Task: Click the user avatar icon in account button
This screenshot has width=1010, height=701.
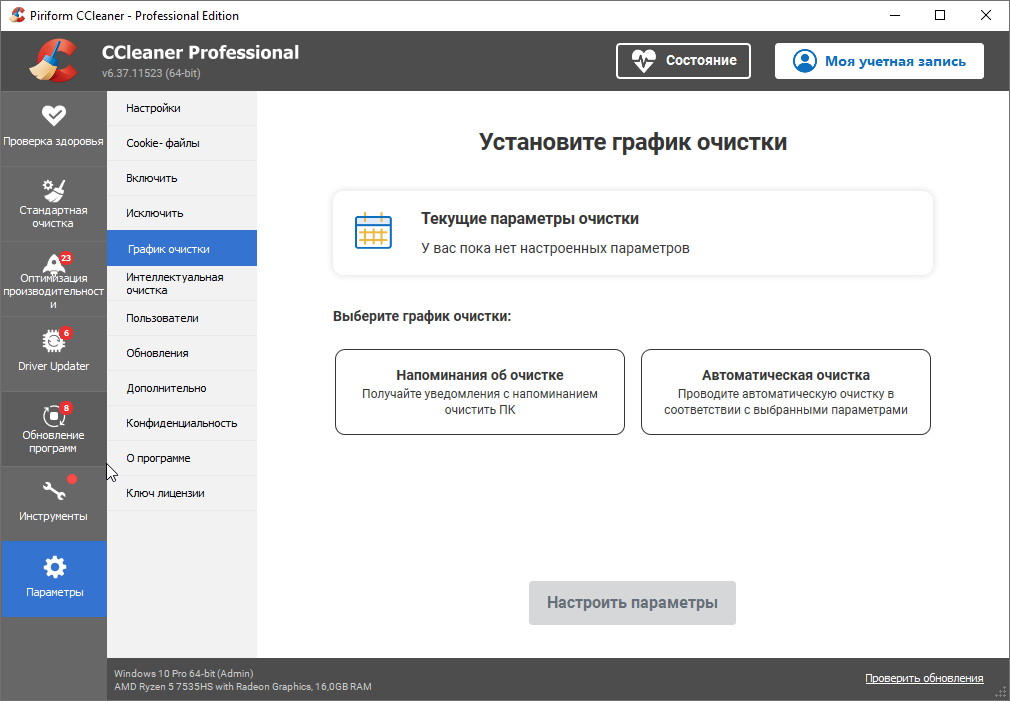Action: coord(805,61)
